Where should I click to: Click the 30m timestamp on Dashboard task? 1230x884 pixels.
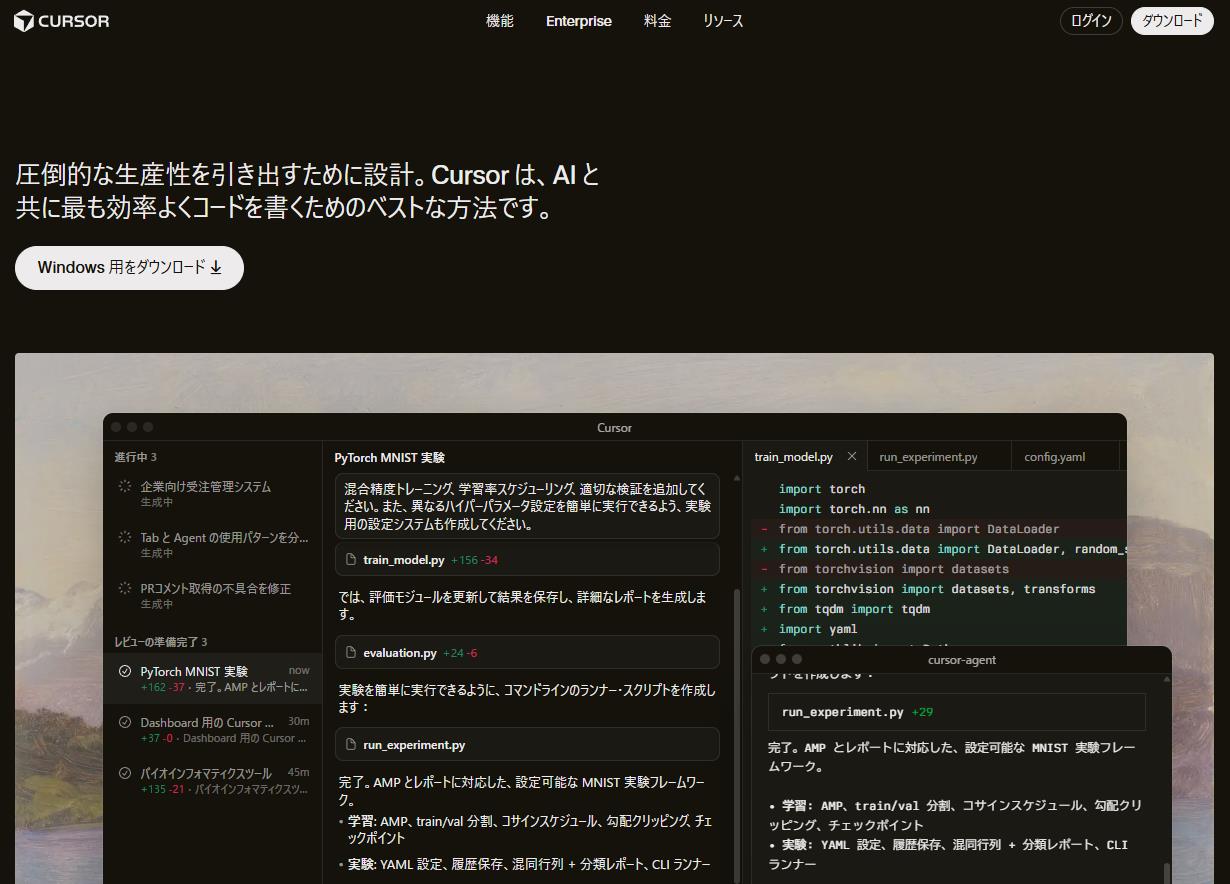click(298, 721)
